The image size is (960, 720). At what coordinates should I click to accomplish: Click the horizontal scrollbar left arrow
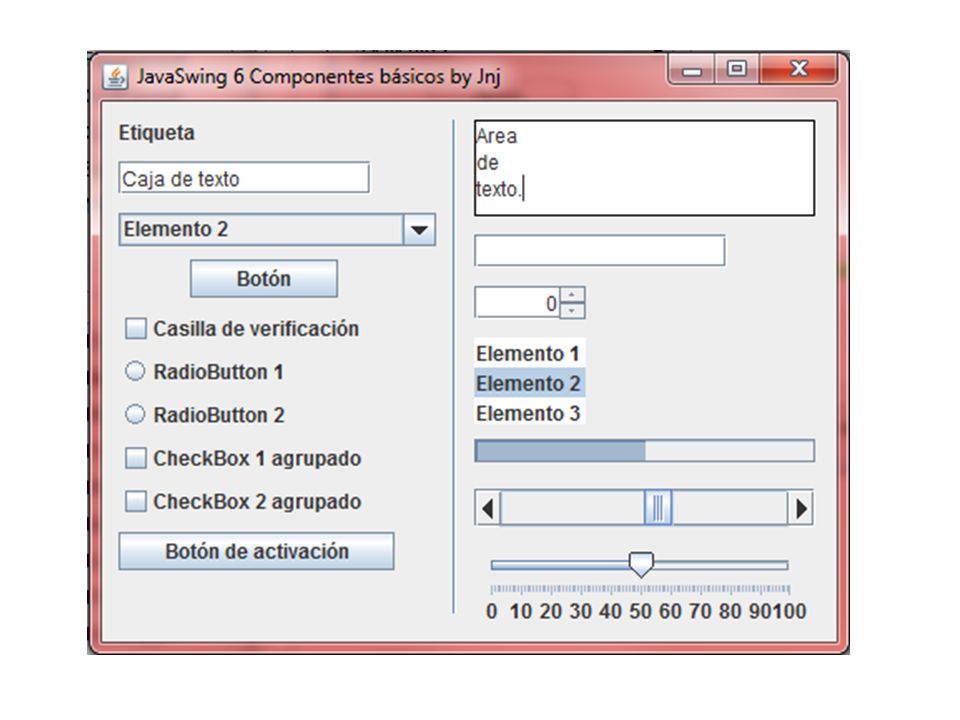pyautogui.click(x=488, y=508)
